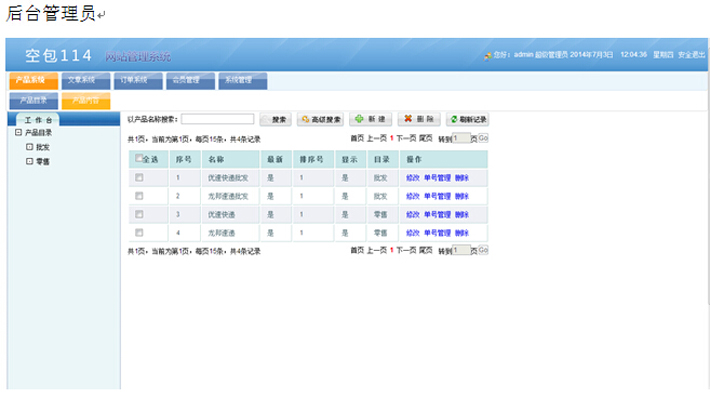710x398 pixels.
Task: Collapse the 产品目录 tree node
Action: coord(19,133)
